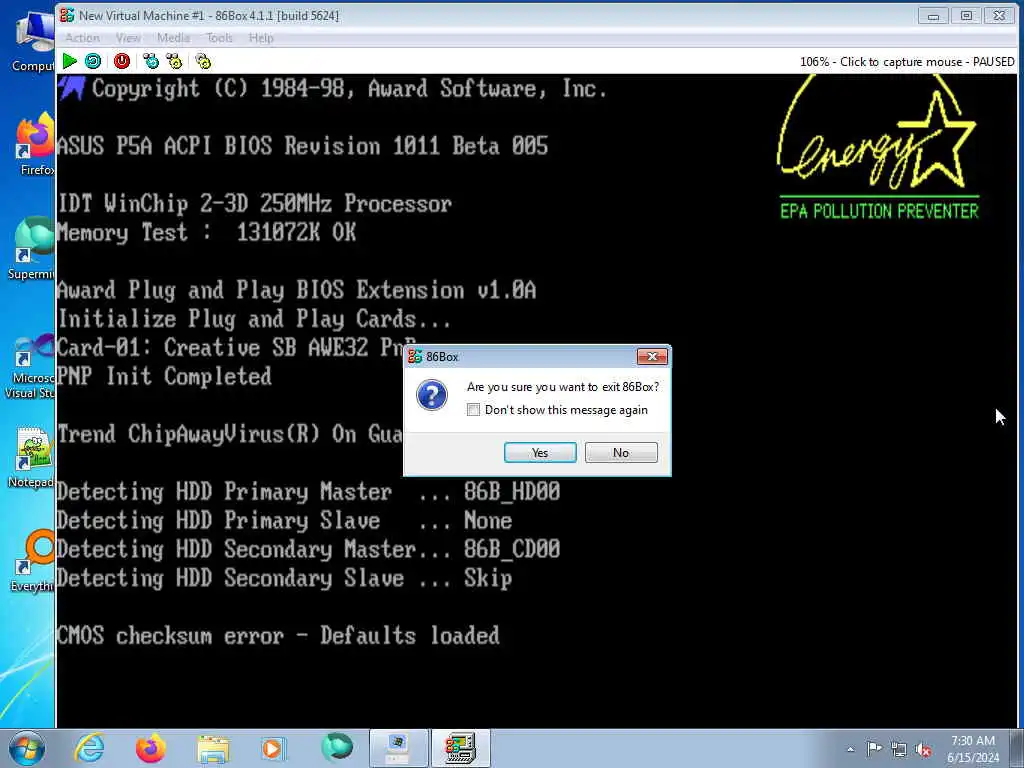Select the Computer desktop icon
Screen dimensions: 1024x768
coord(34,42)
